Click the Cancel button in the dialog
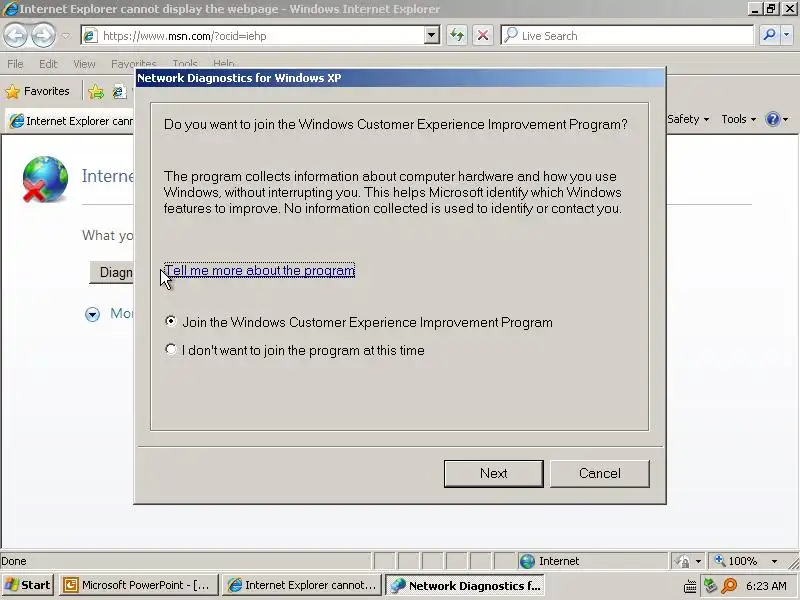Screen dimensions: 800x600 tap(599, 473)
